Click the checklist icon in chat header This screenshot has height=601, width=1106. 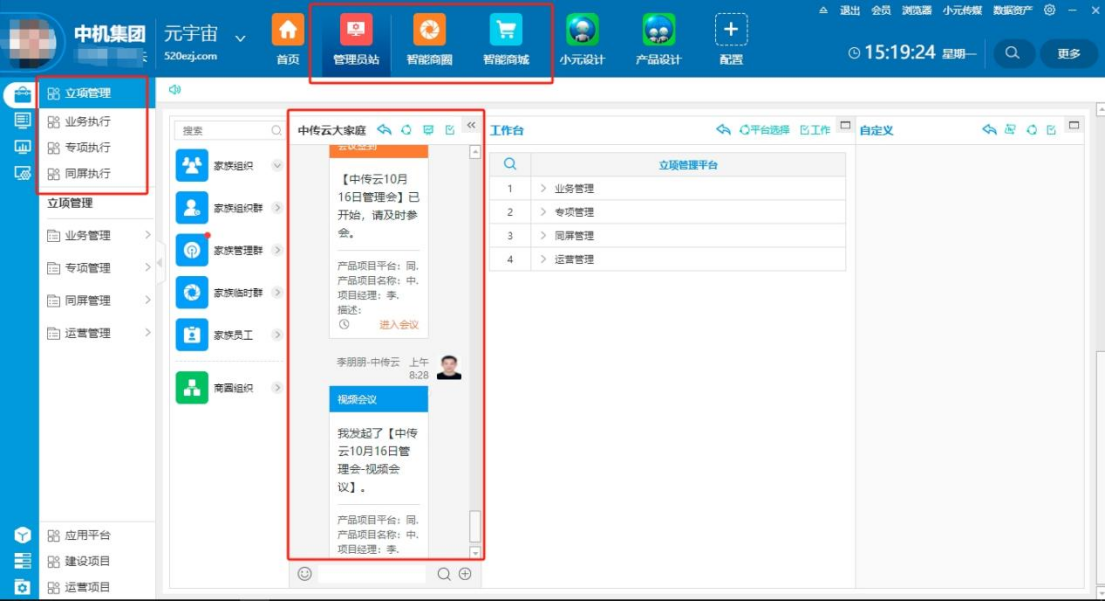(450, 130)
